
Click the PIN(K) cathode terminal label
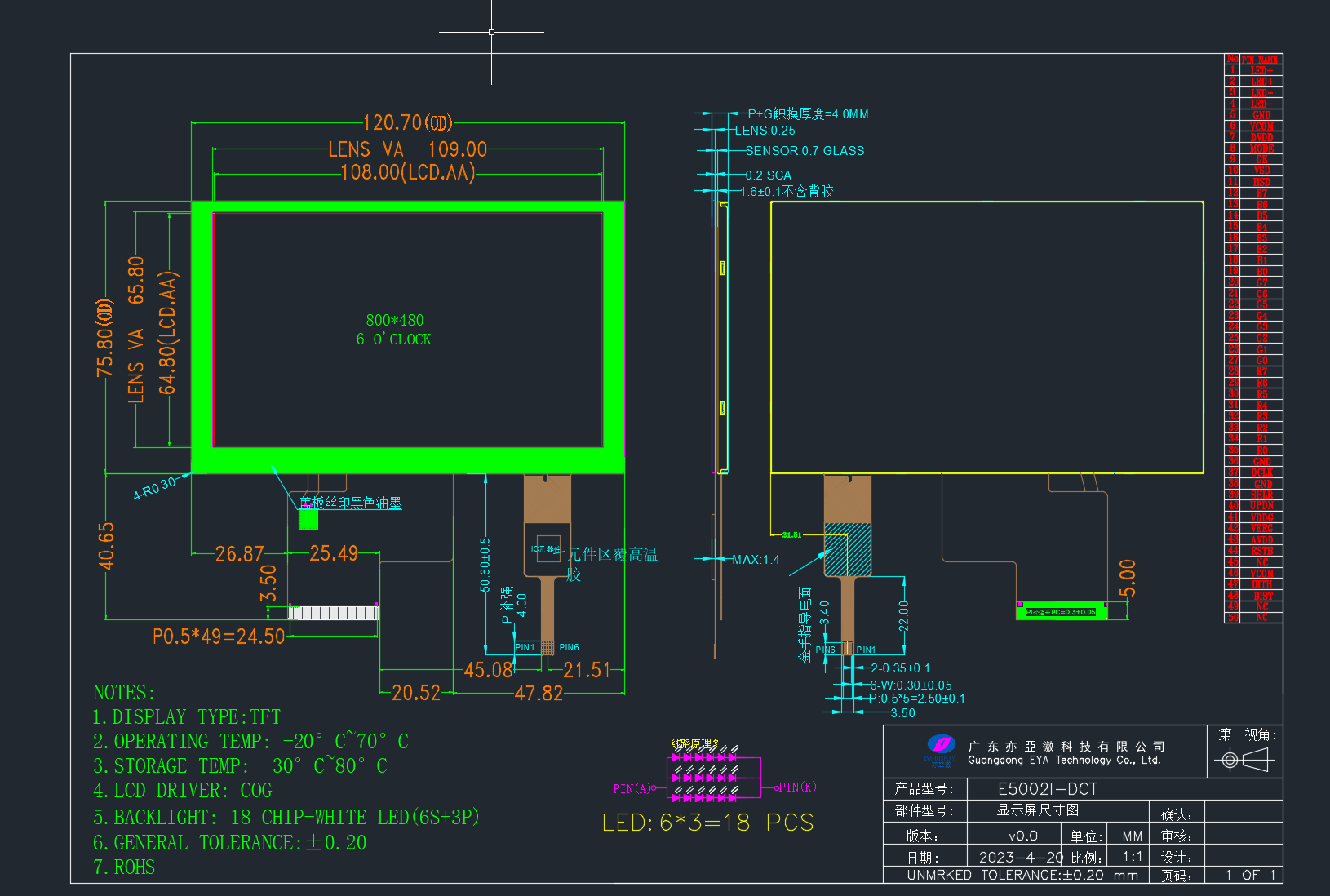click(x=797, y=787)
